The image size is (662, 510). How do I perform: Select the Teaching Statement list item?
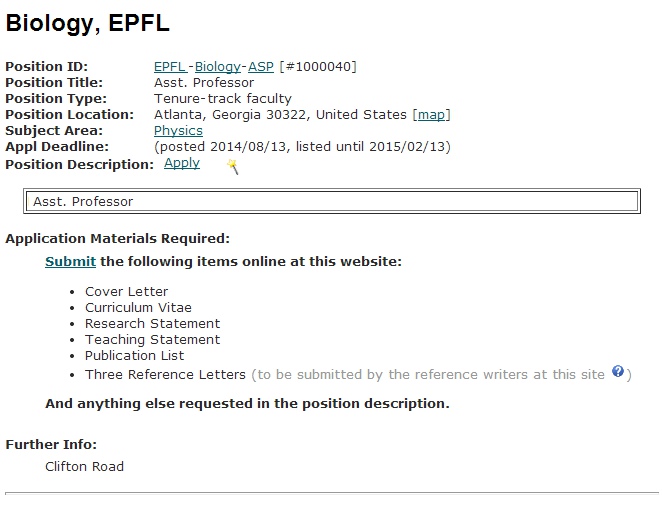coord(152,340)
